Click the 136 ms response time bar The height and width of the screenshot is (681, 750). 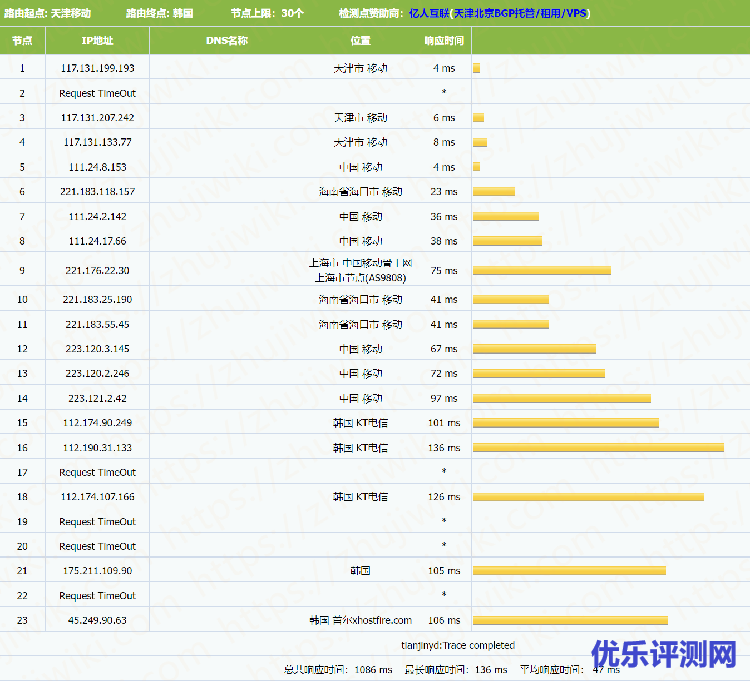(x=597, y=447)
